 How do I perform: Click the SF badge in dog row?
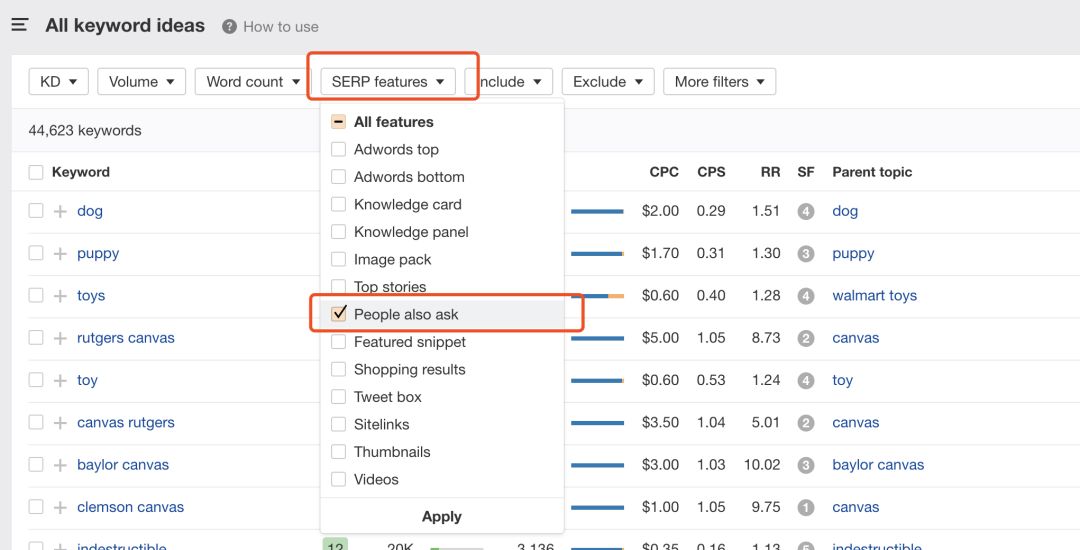click(x=806, y=211)
